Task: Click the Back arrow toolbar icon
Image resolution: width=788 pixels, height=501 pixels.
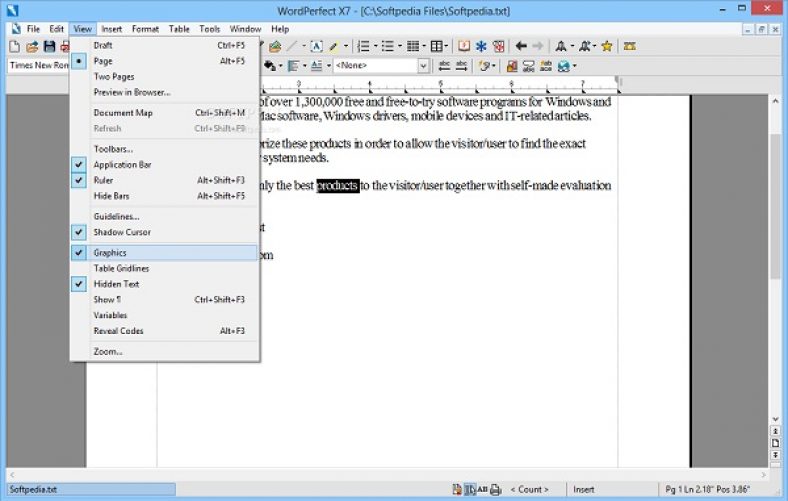Action: [x=521, y=46]
